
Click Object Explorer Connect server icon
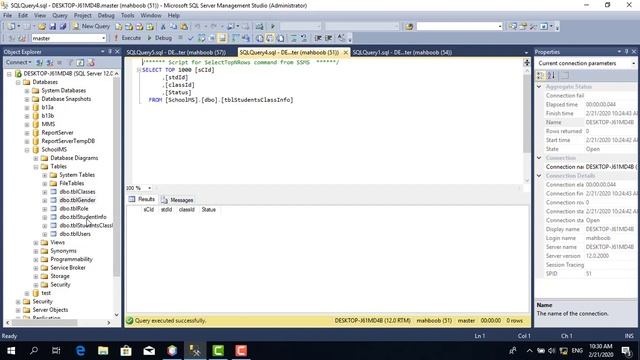tap(40, 62)
